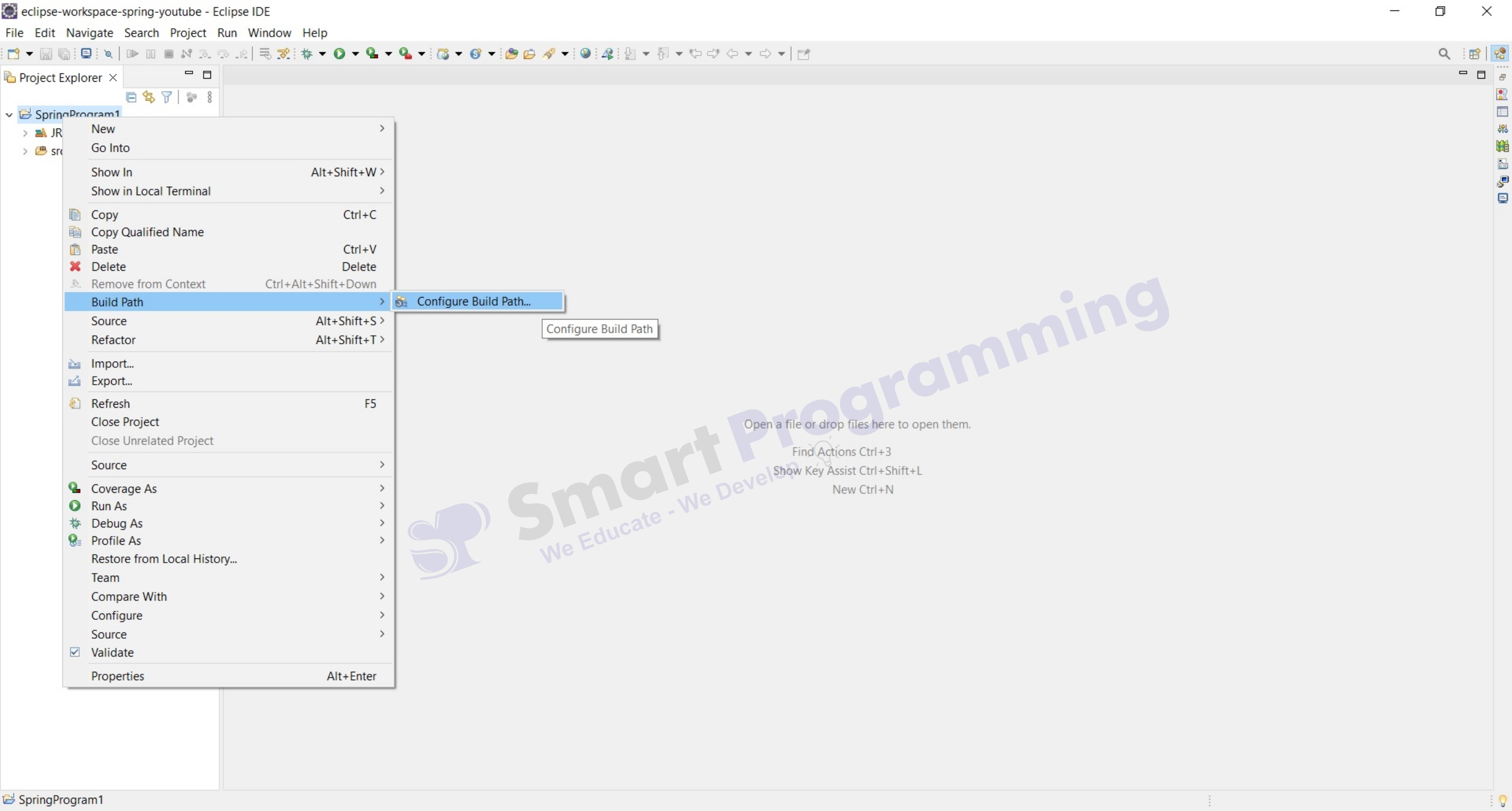Click the Disconnect debug icon
1512x811 pixels.
coord(187,54)
